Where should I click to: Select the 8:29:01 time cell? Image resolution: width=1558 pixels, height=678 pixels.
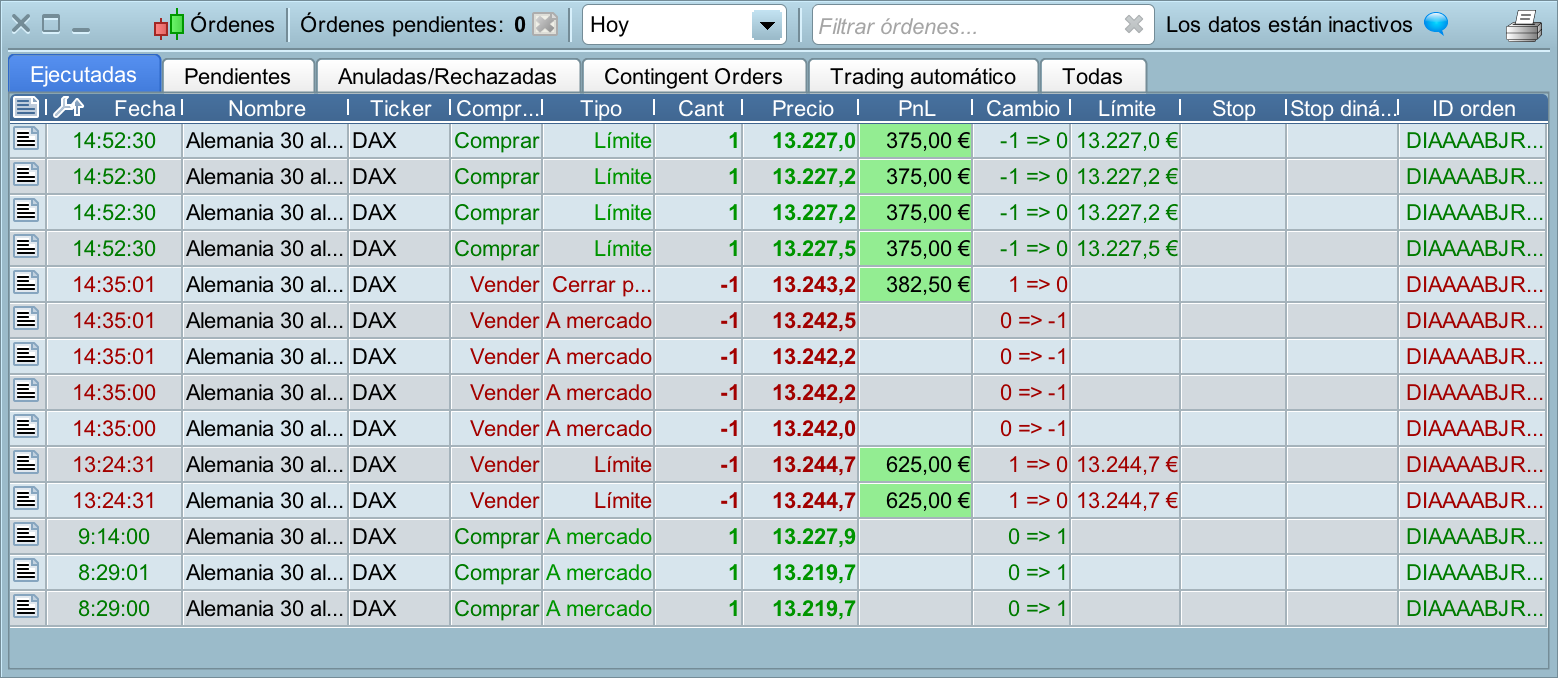pos(114,572)
